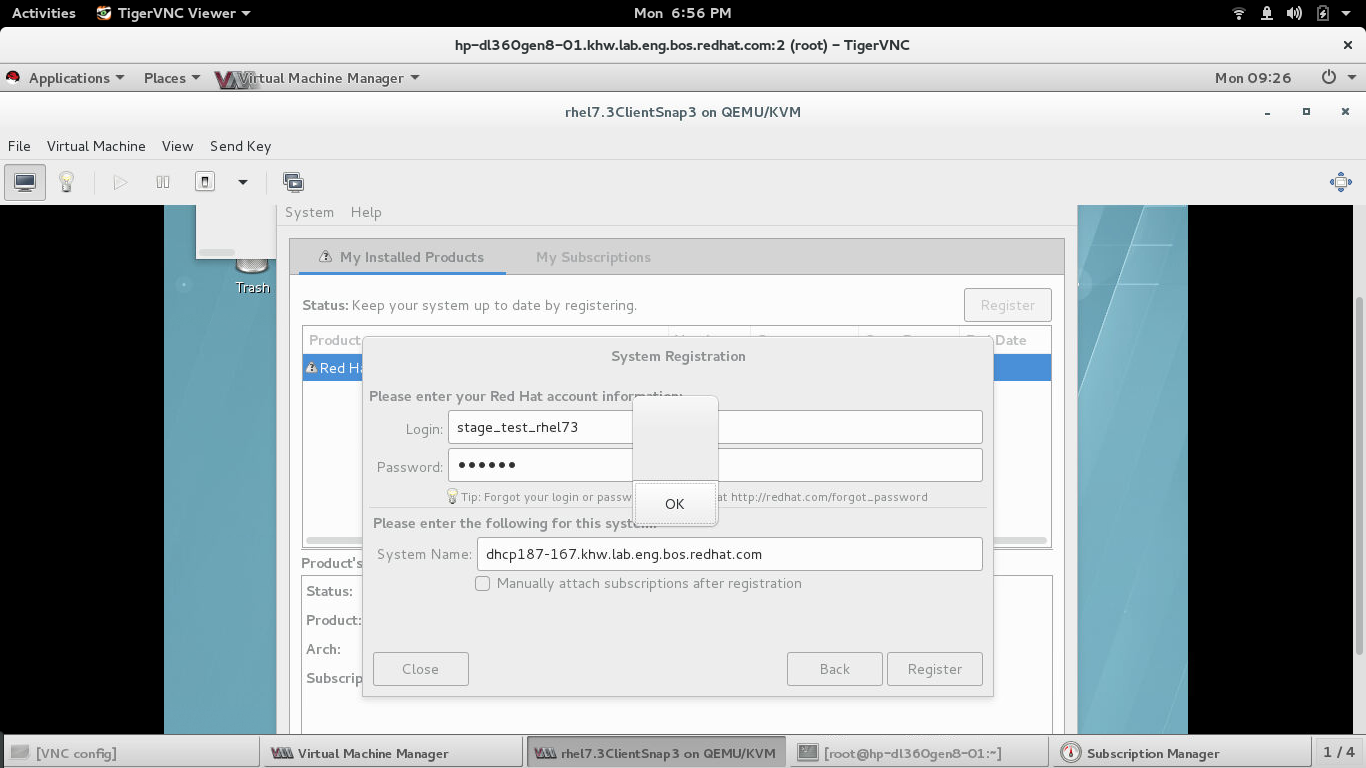The image size is (1366, 768).
Task: Toggle manually attach subscriptions checkbox
Action: (x=483, y=583)
